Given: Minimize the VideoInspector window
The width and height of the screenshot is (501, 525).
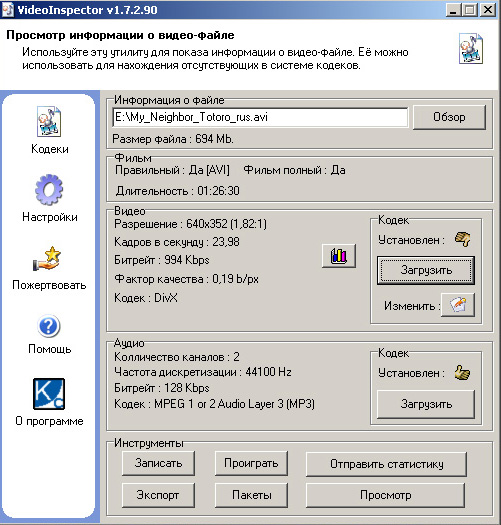Looking at the screenshot, I should click(x=453, y=10).
